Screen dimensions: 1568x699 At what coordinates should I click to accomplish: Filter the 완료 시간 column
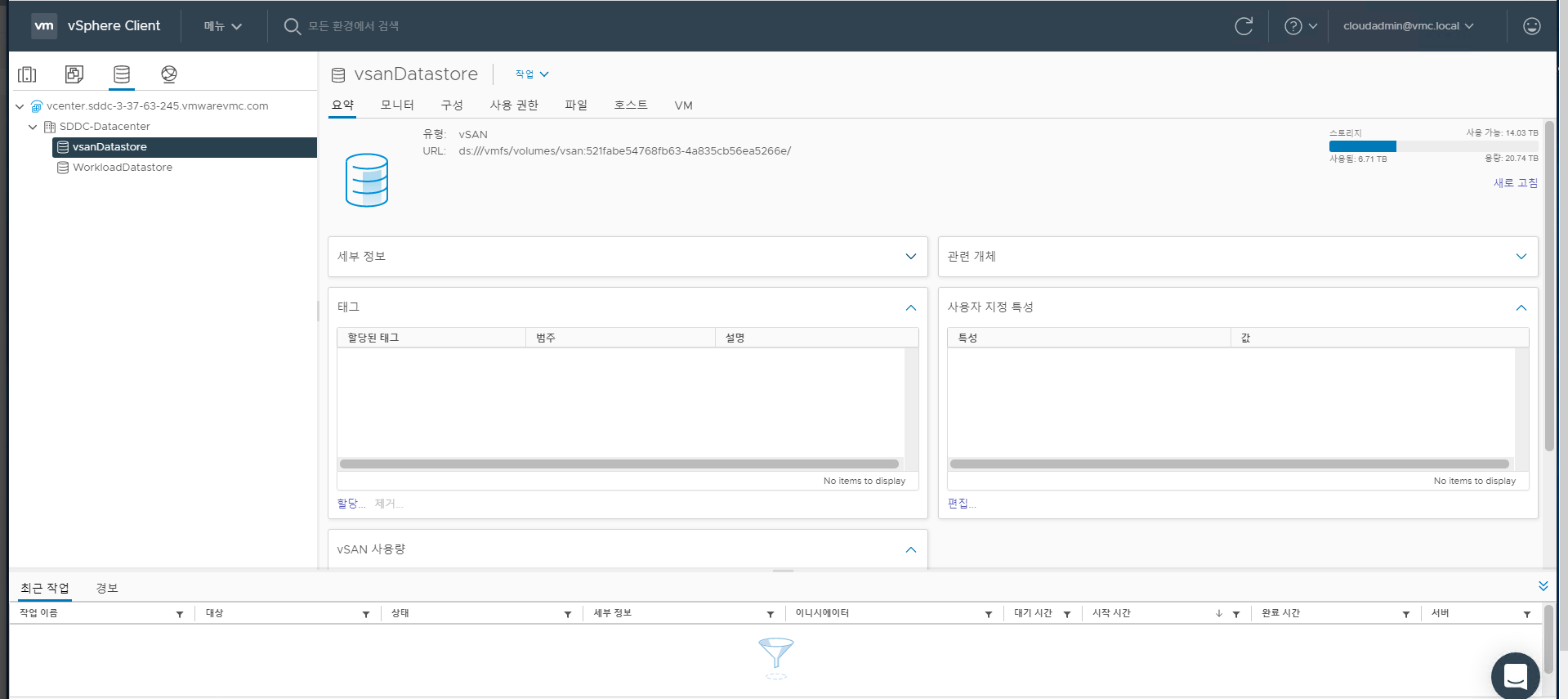[x=1406, y=614]
